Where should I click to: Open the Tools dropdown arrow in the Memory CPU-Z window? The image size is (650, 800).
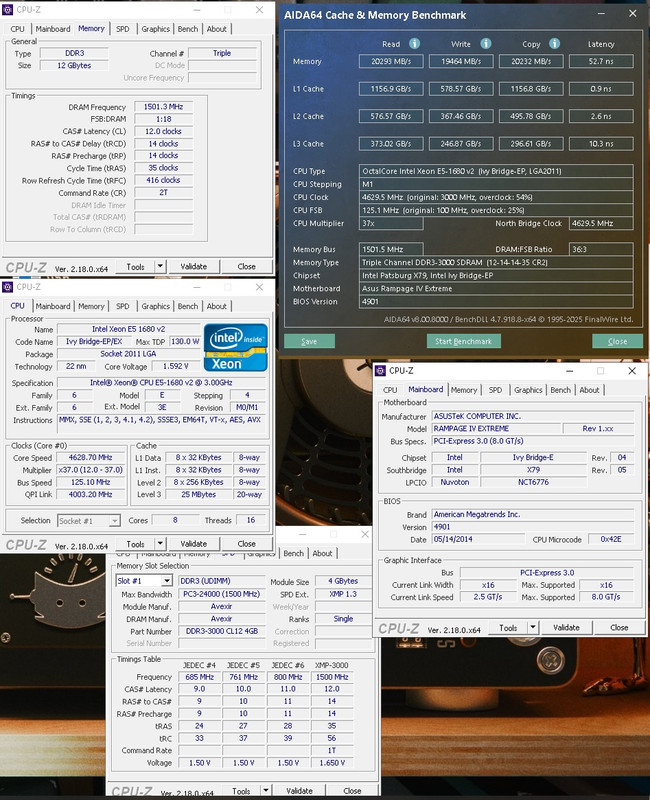tap(160, 266)
